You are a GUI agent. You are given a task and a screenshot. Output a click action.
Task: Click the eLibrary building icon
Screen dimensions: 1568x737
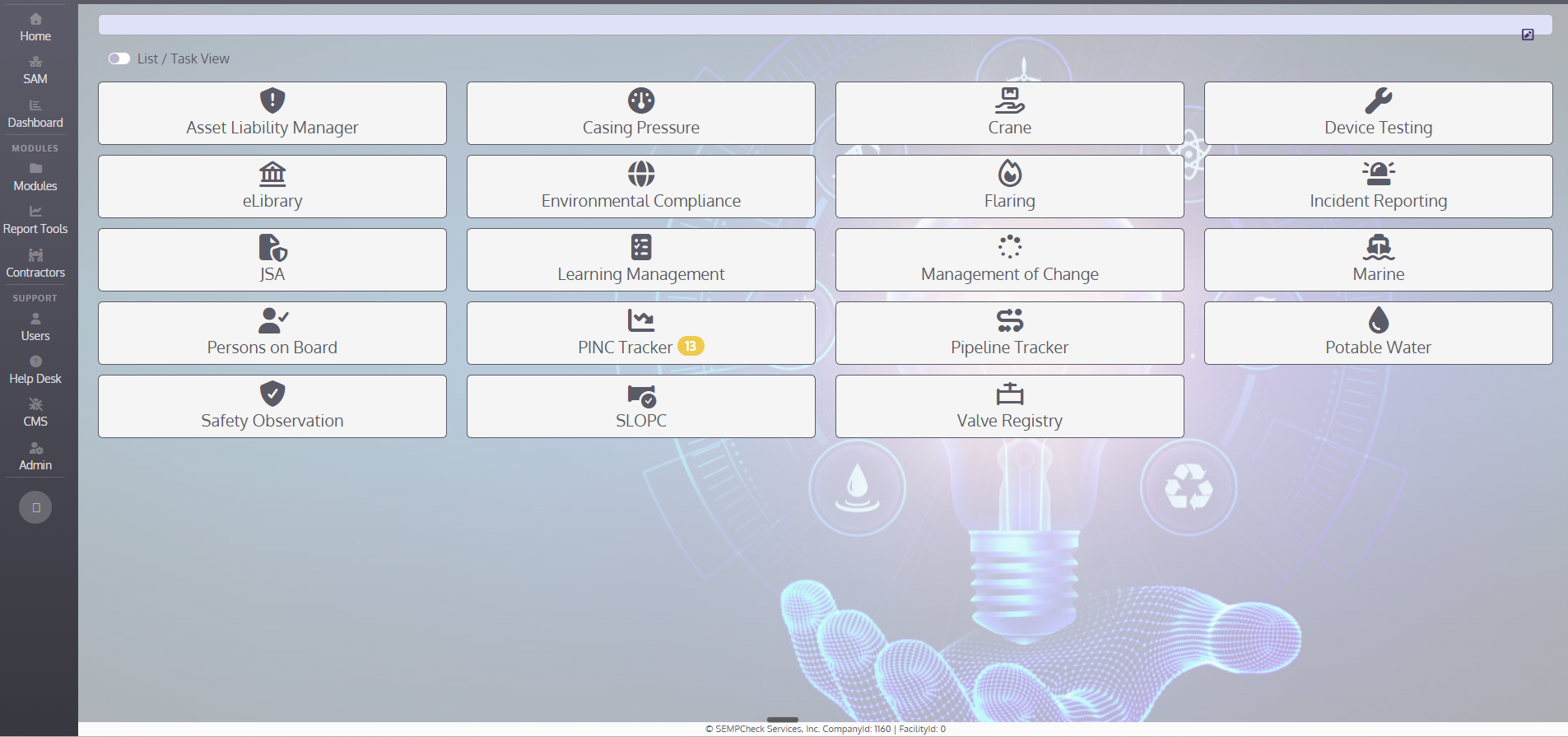coord(272,174)
